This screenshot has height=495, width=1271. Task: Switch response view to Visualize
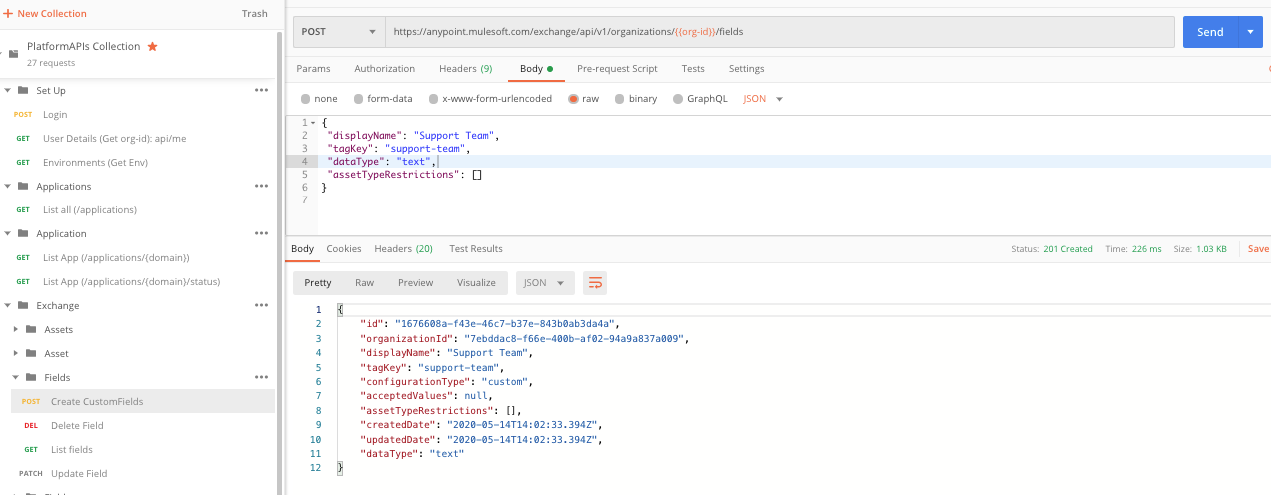(476, 283)
